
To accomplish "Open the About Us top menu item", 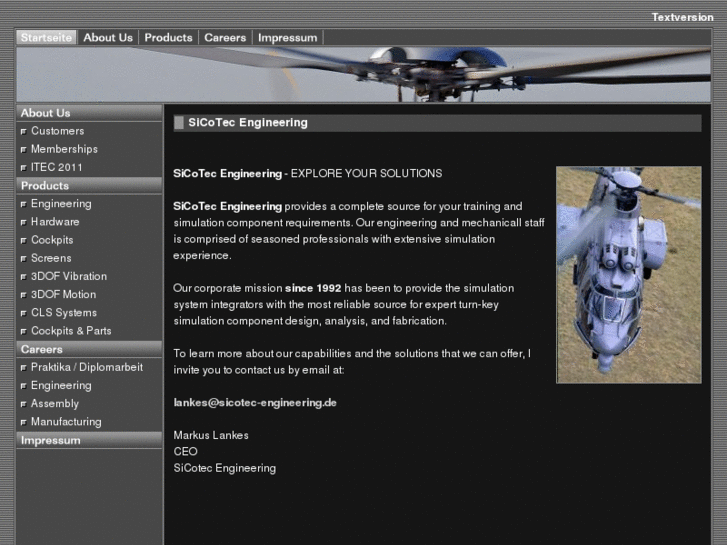I will point(108,38).
